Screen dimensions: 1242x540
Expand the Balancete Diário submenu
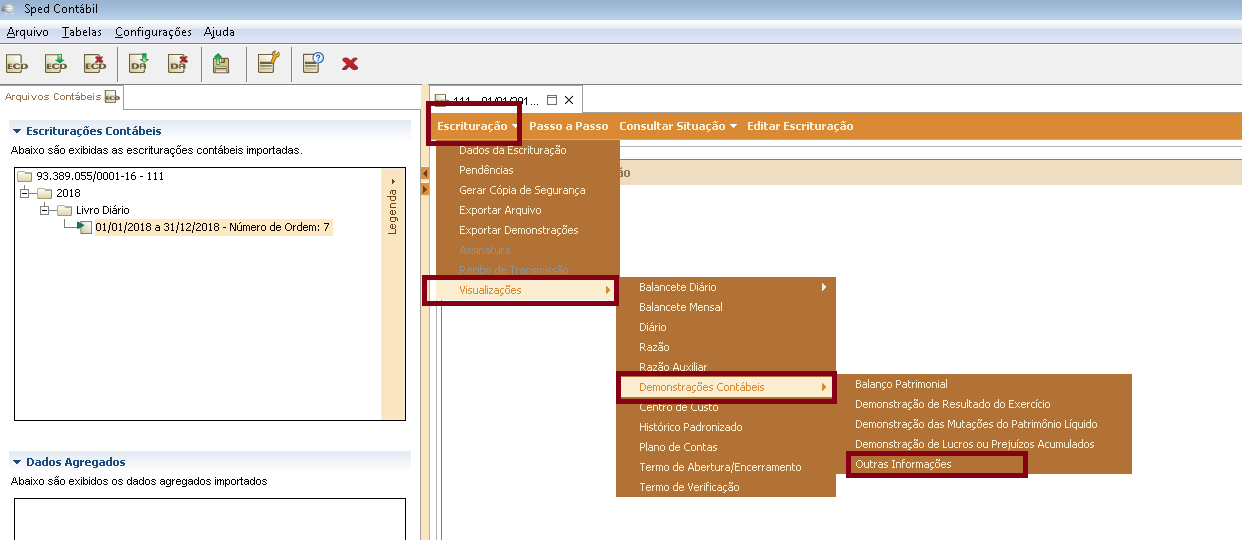click(726, 287)
